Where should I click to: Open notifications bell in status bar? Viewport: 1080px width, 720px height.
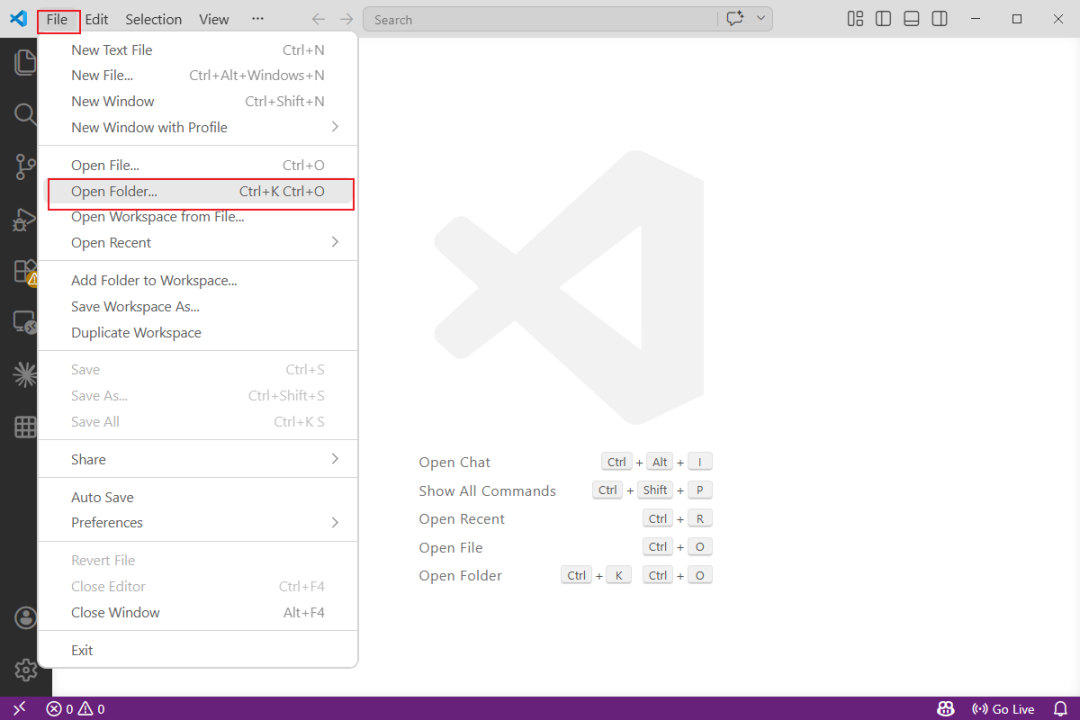[x=1061, y=708]
